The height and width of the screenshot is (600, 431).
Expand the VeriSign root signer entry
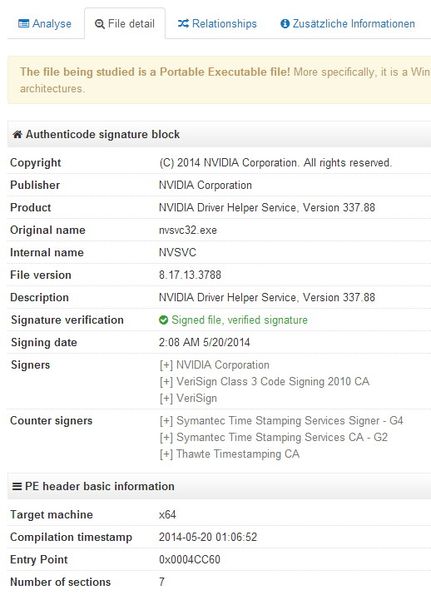pyautogui.click(x=166, y=398)
